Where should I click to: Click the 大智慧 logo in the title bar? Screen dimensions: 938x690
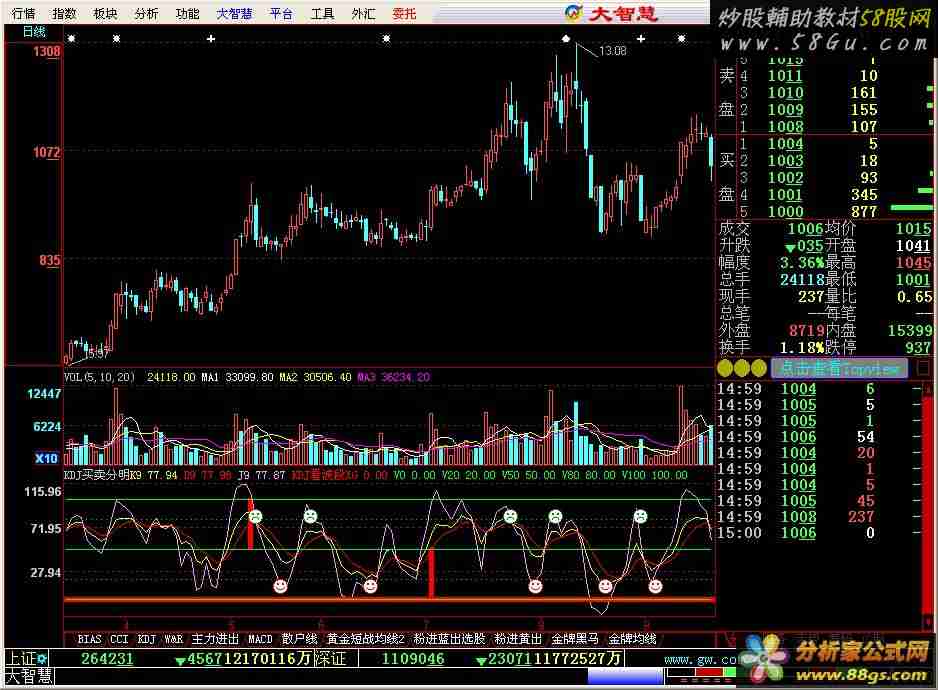(611, 13)
